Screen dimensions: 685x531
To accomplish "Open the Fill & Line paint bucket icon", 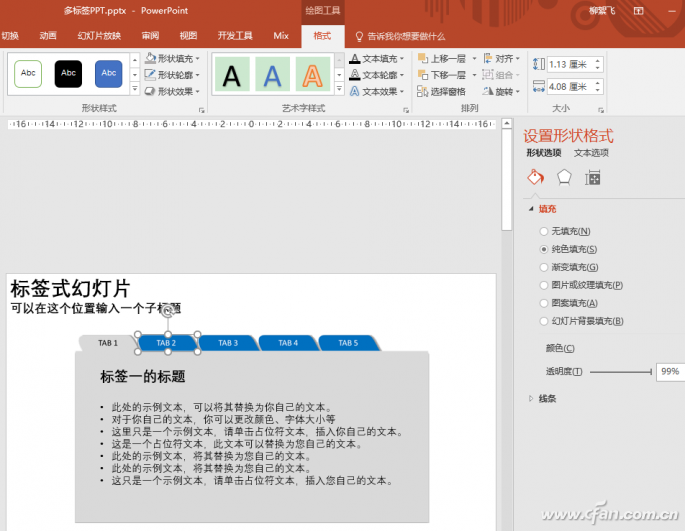I will (x=535, y=177).
